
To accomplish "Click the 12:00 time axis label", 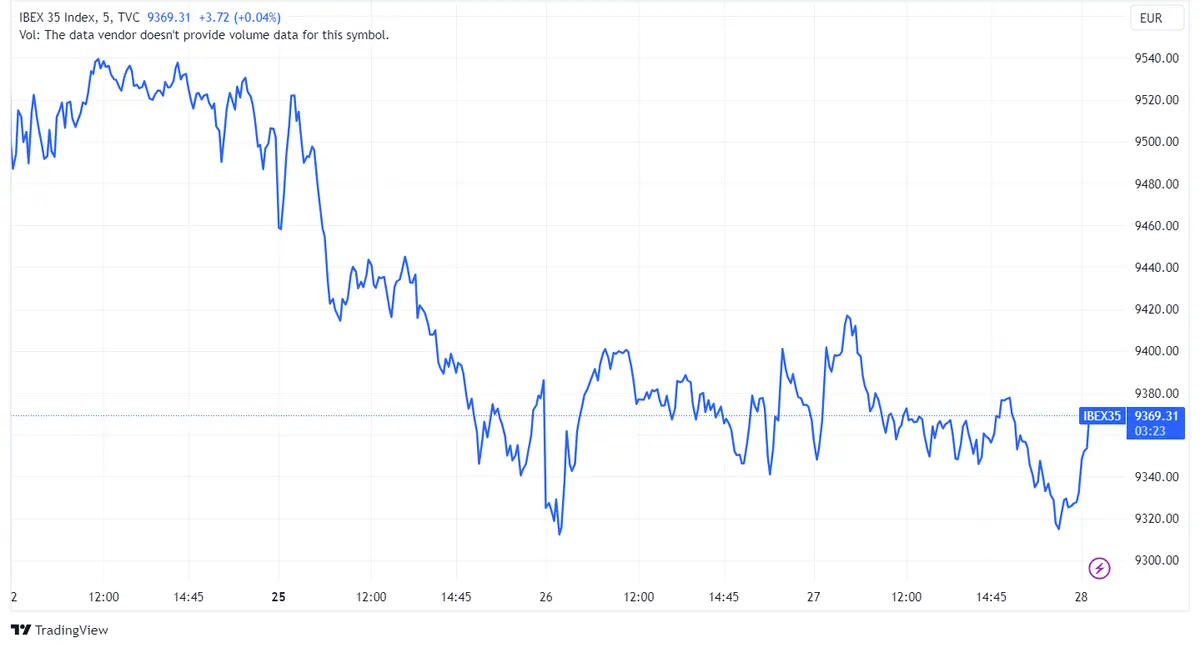I will click(x=104, y=596).
